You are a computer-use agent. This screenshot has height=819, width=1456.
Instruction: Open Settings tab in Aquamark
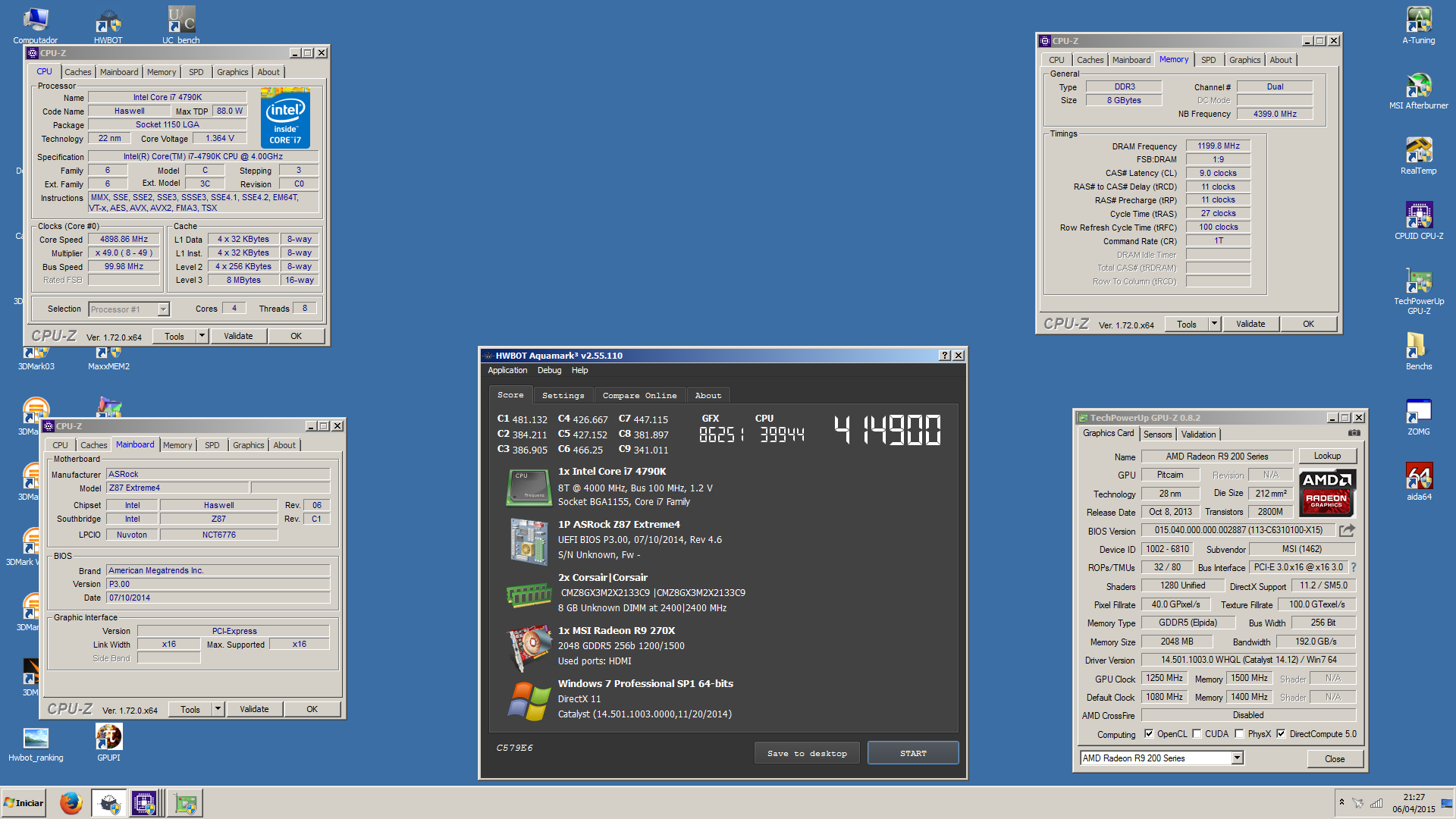(x=563, y=395)
